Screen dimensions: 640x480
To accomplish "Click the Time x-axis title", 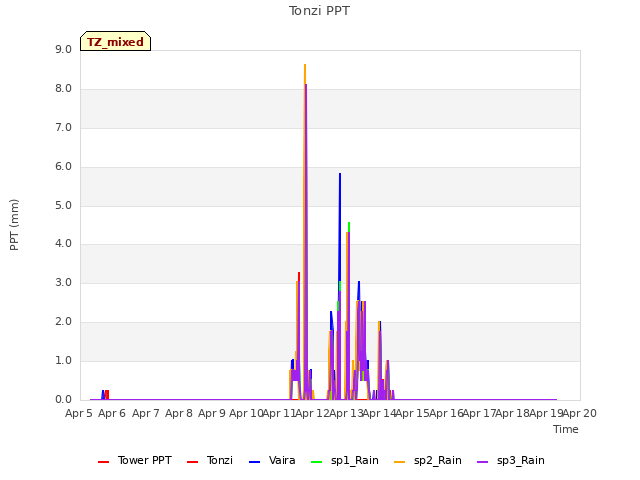I will click(x=566, y=429).
